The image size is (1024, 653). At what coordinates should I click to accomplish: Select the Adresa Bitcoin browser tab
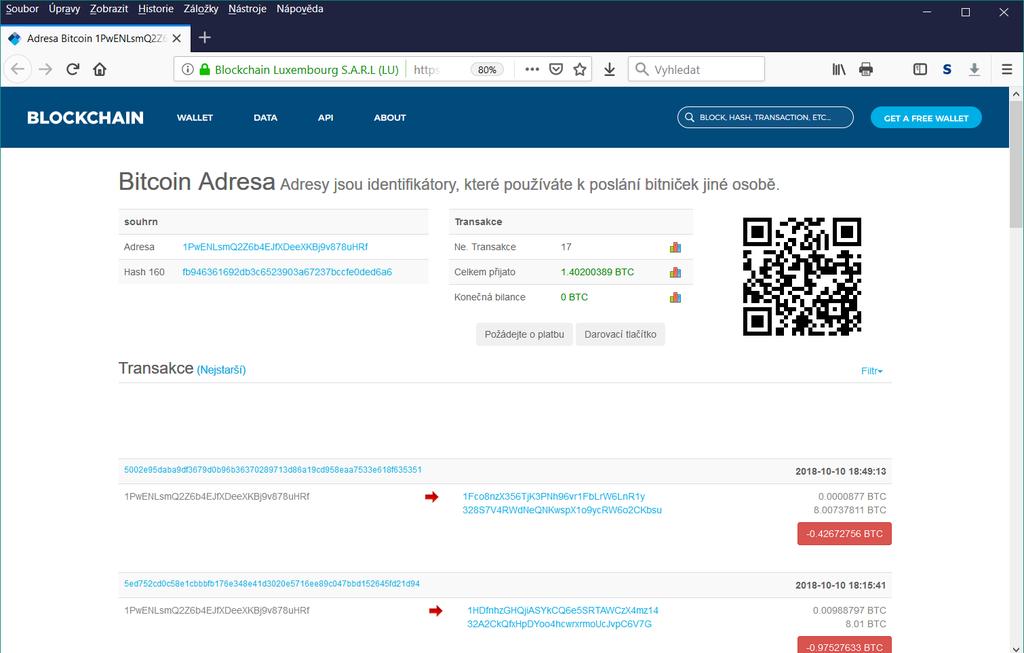(x=95, y=39)
